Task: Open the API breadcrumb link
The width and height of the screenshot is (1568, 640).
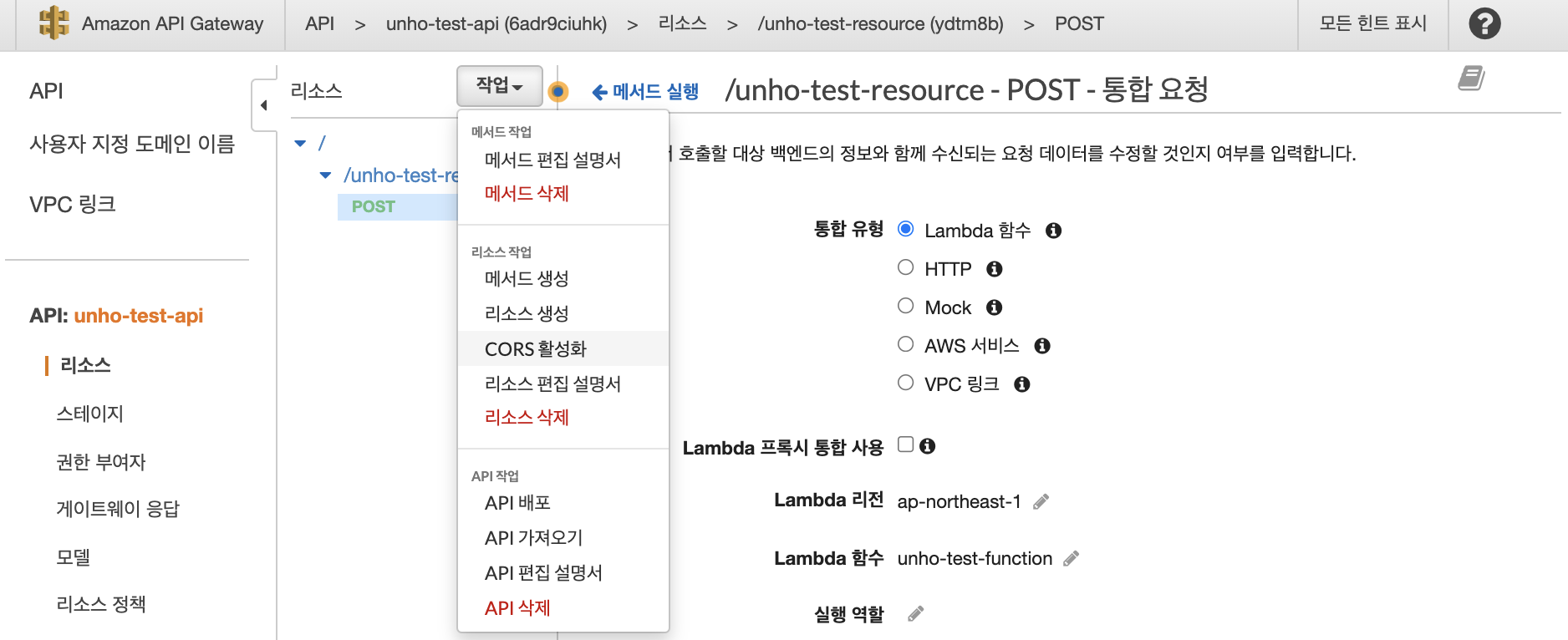Action: [x=319, y=23]
